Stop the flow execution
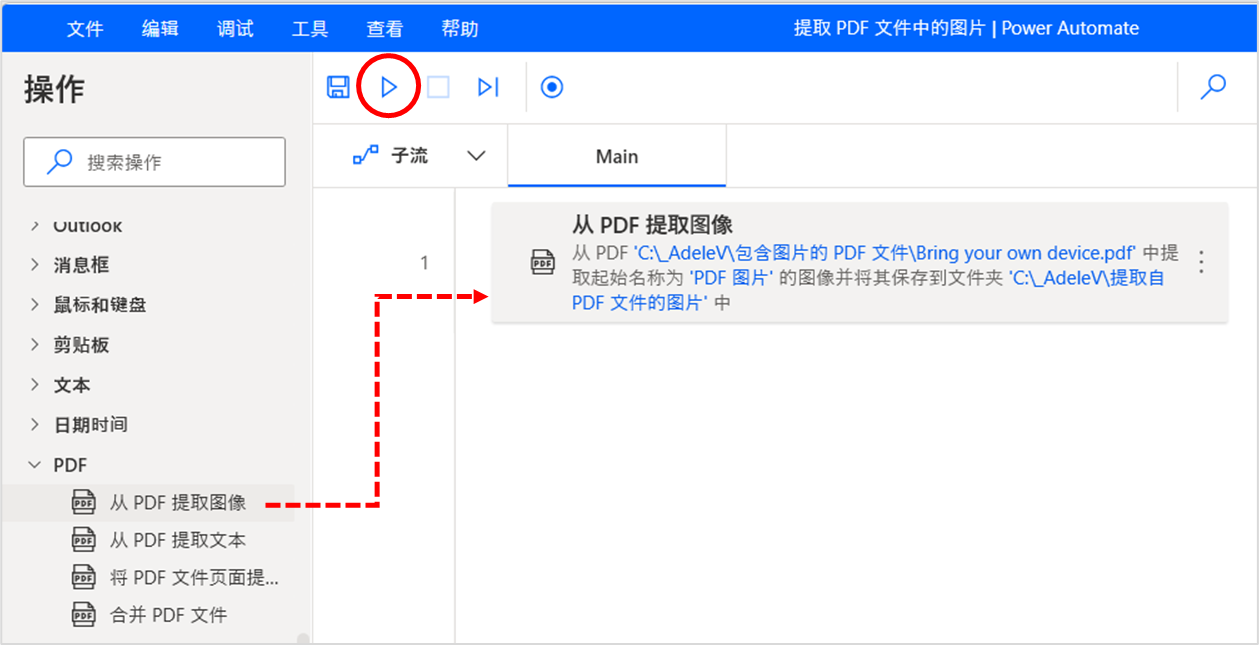The width and height of the screenshot is (1259, 645). [x=438, y=87]
